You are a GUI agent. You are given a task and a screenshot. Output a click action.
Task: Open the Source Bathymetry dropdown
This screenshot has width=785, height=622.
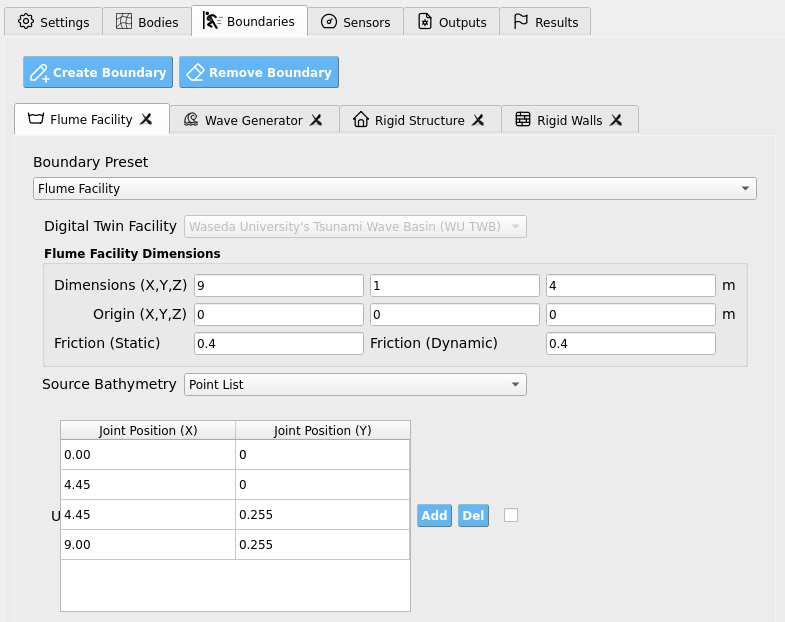click(355, 384)
